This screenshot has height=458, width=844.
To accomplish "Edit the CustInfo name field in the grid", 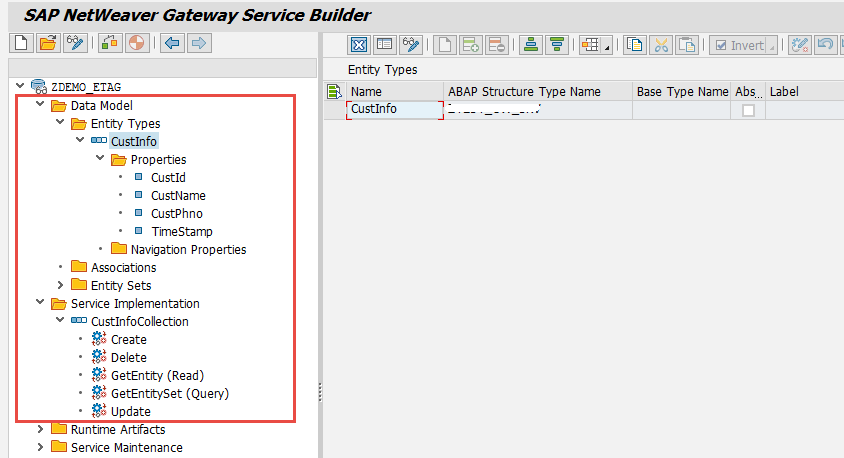I will pyautogui.click(x=395, y=109).
